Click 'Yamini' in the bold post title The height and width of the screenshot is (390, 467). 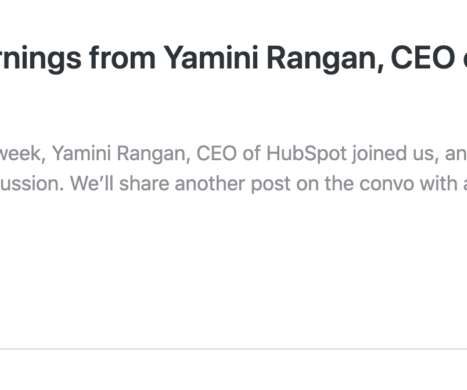point(211,57)
